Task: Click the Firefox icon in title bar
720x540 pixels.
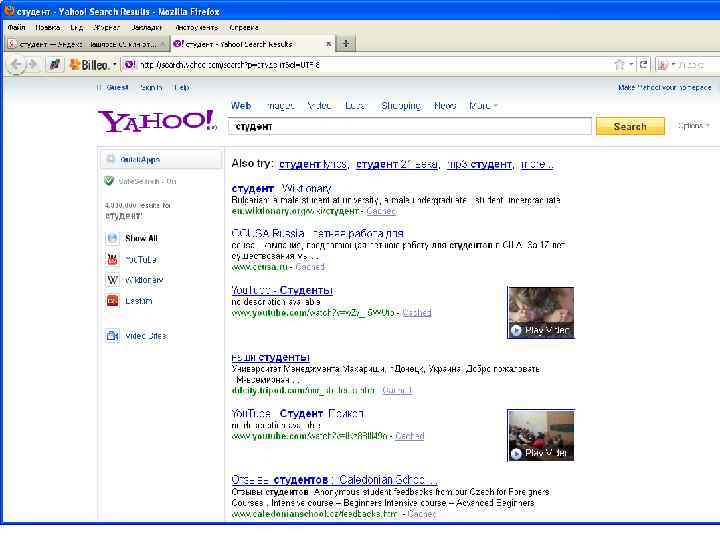Action: pyautogui.click(x=9, y=11)
